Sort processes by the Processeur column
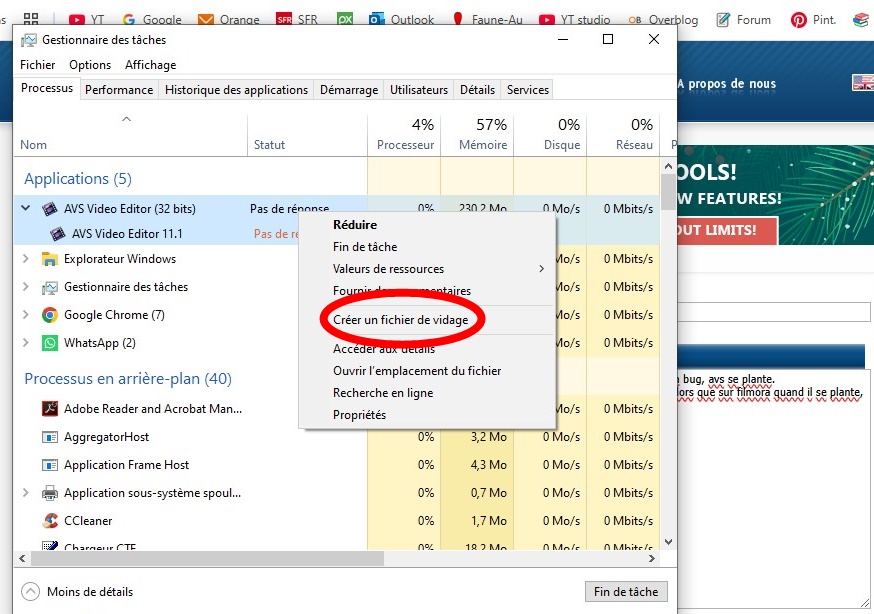 [404, 134]
